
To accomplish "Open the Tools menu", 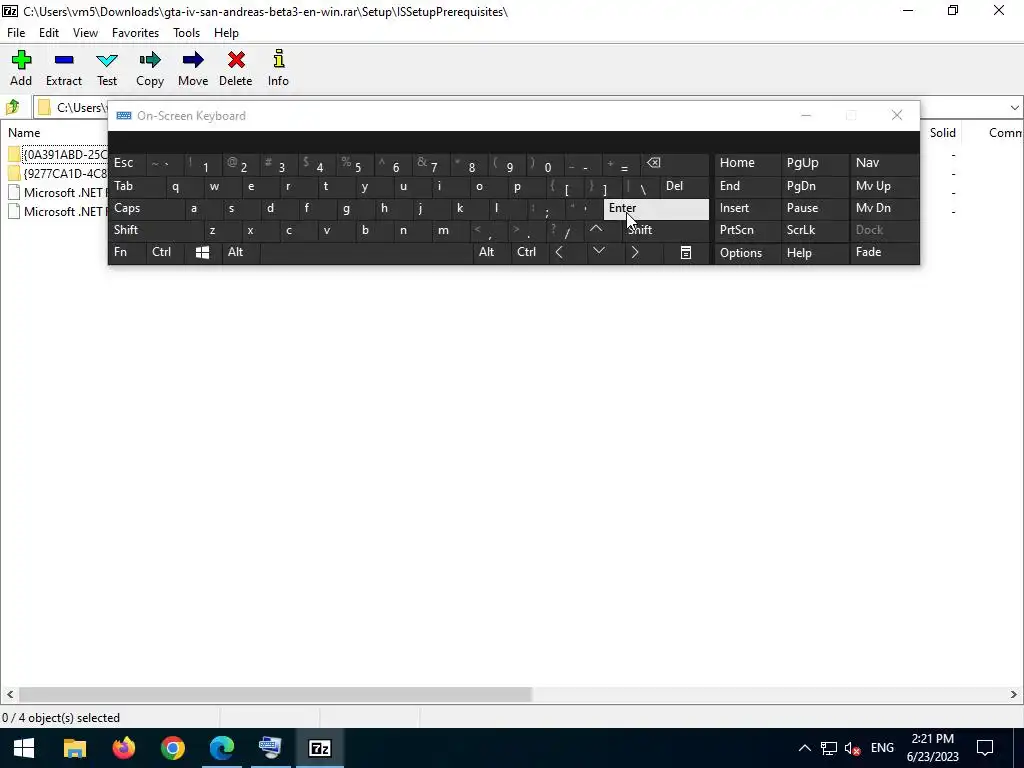I will point(186,33).
